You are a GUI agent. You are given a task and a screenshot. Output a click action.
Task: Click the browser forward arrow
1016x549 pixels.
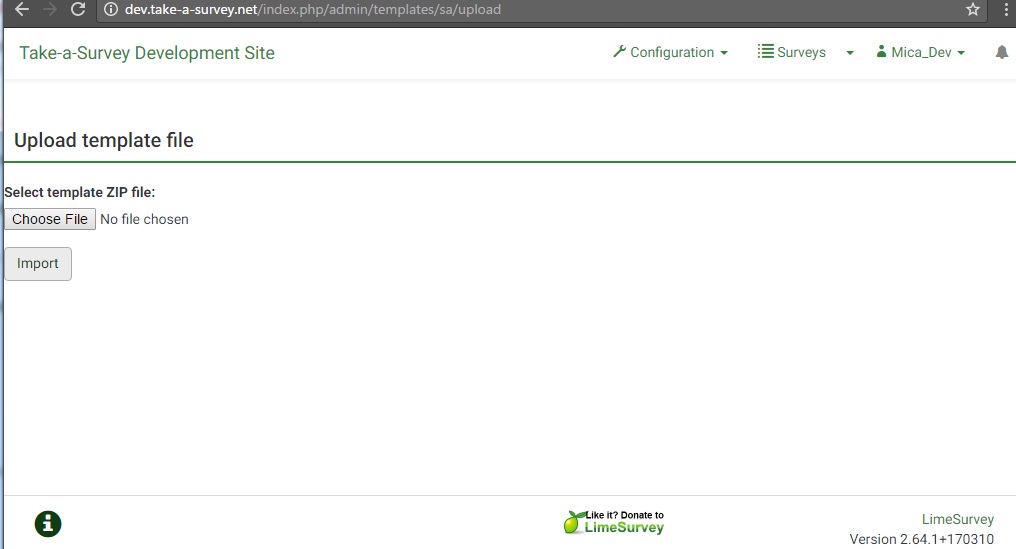49,9
